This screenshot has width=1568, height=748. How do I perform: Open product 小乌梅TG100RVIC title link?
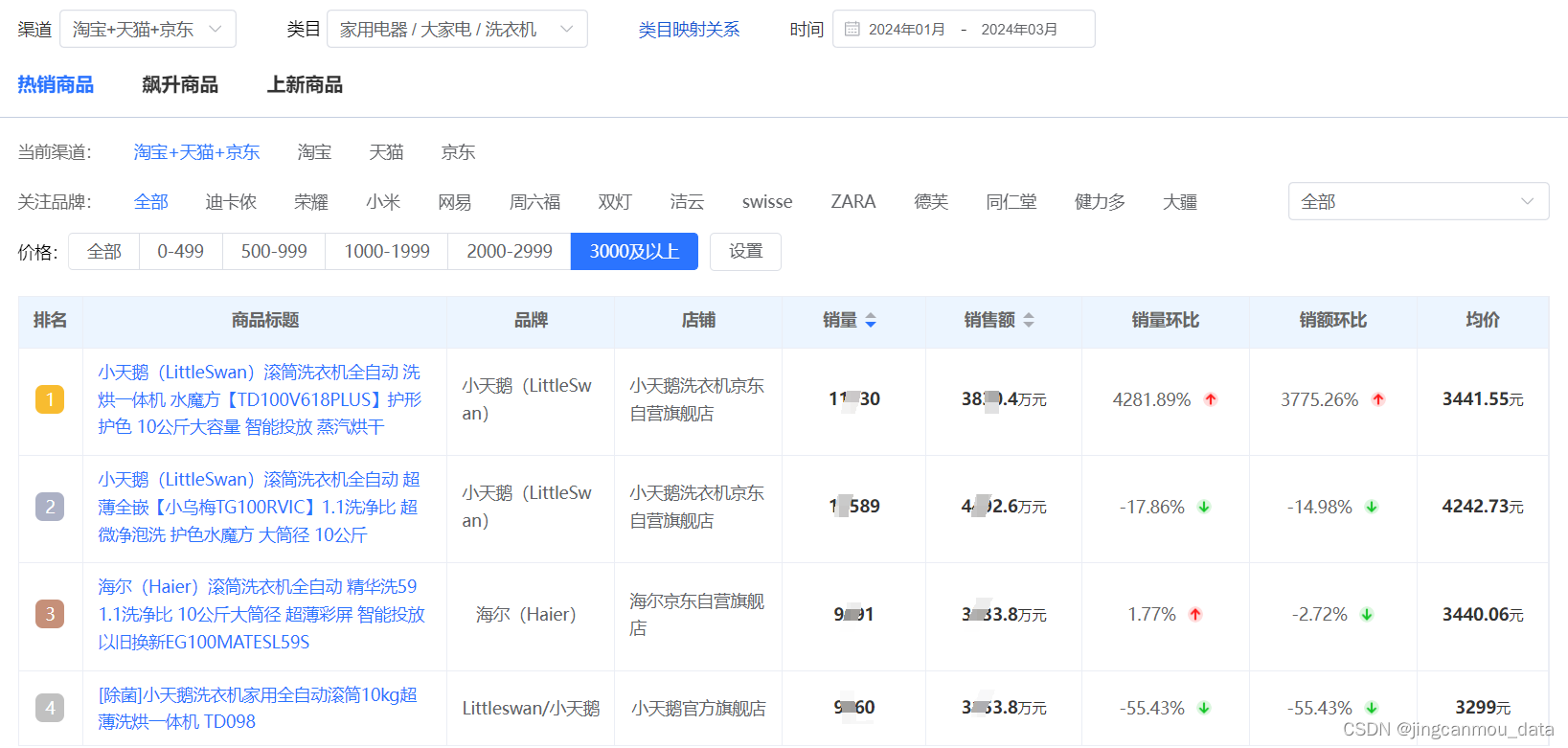point(260,507)
